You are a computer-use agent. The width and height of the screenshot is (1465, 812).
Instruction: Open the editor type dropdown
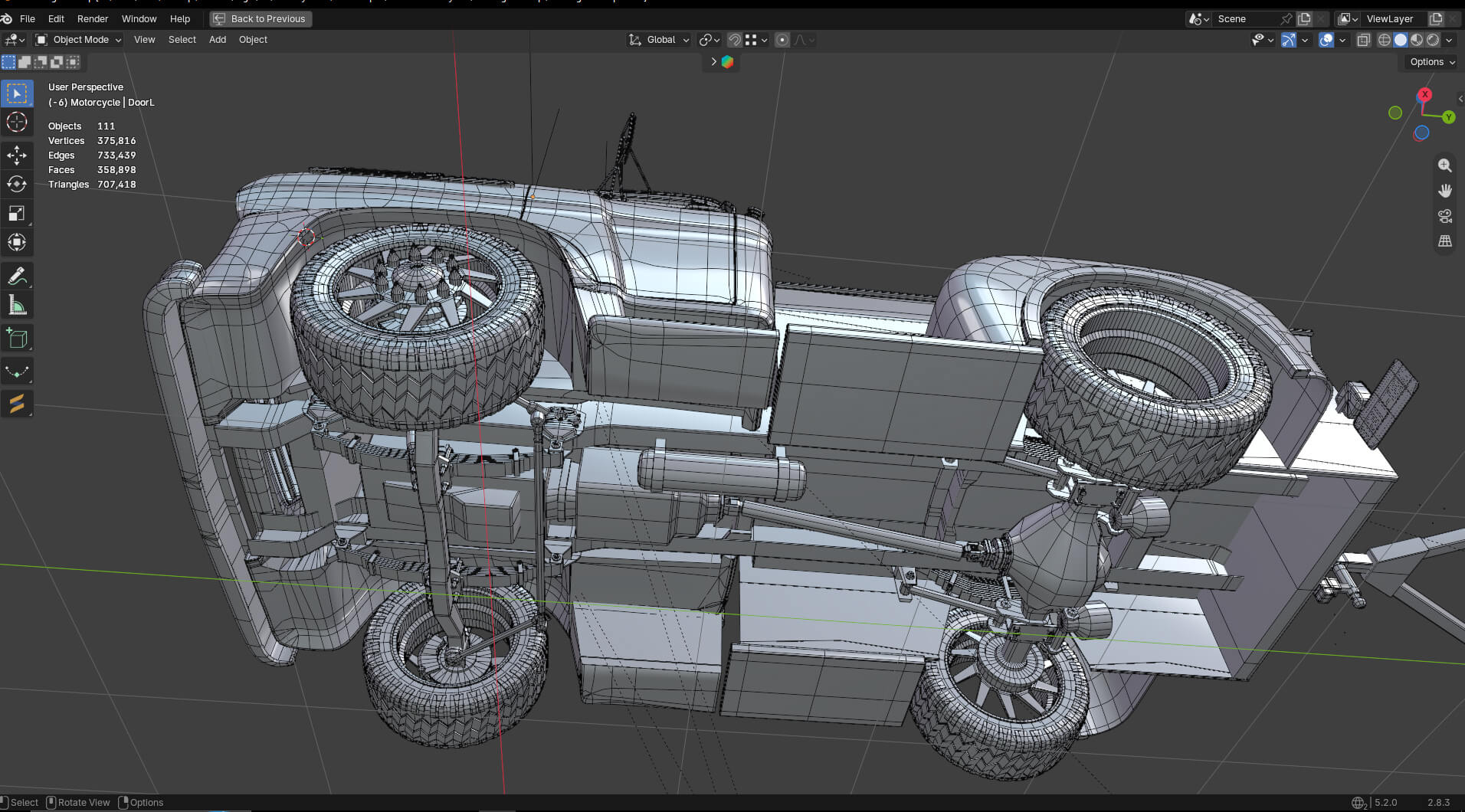tap(15, 40)
